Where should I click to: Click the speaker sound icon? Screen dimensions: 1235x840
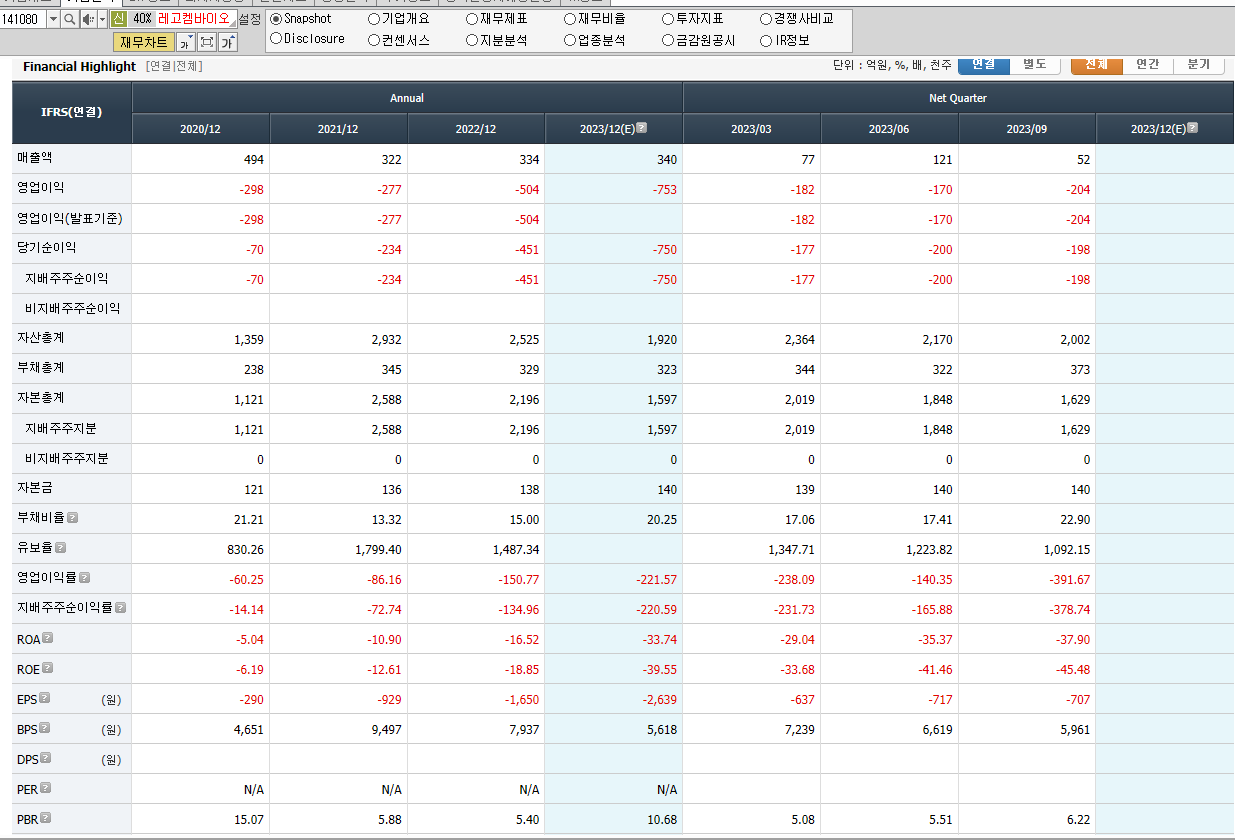click(x=88, y=19)
